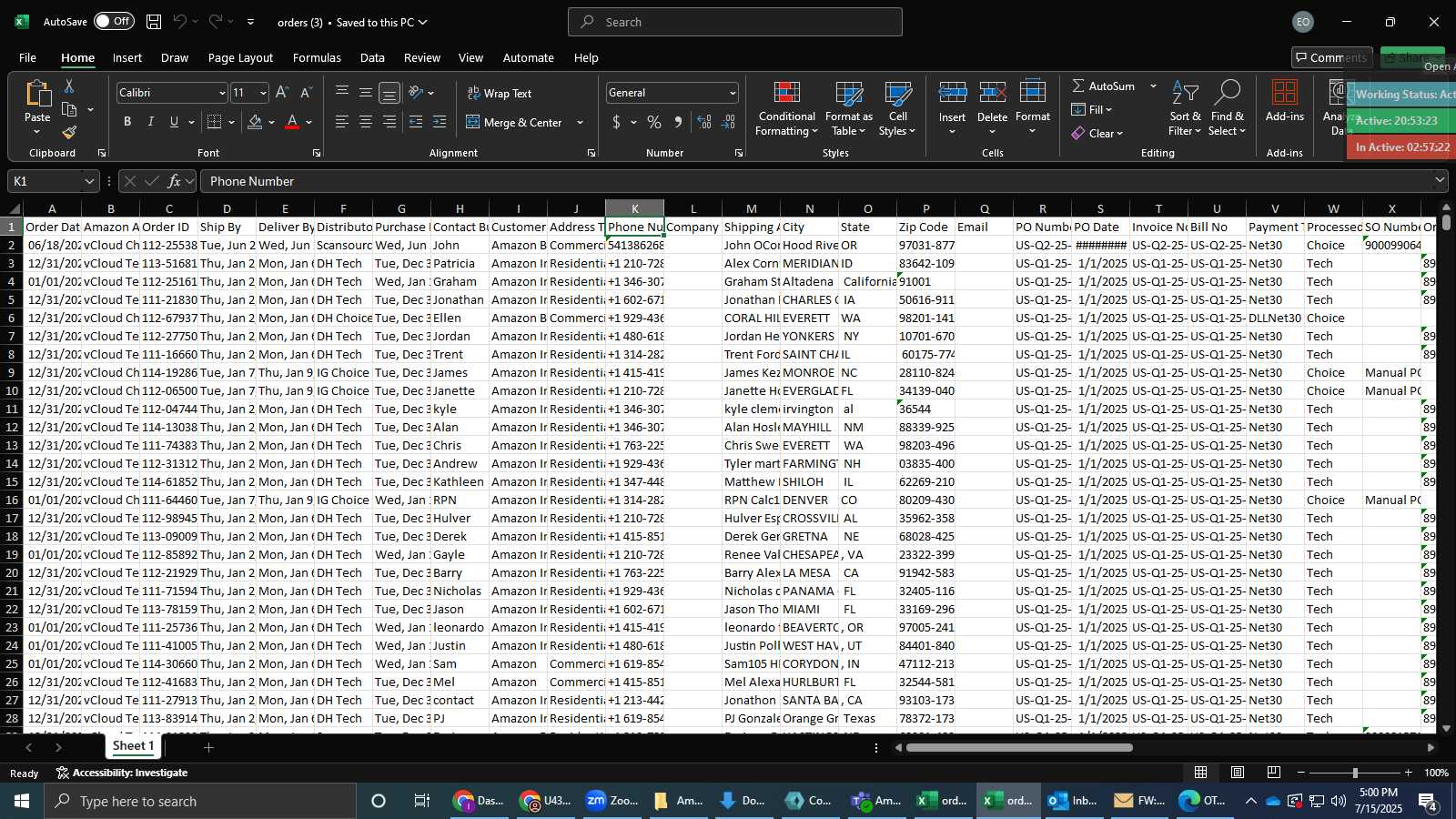Screen dimensions: 1456x819
Task: Apply Percent Style
Action: 654,122
